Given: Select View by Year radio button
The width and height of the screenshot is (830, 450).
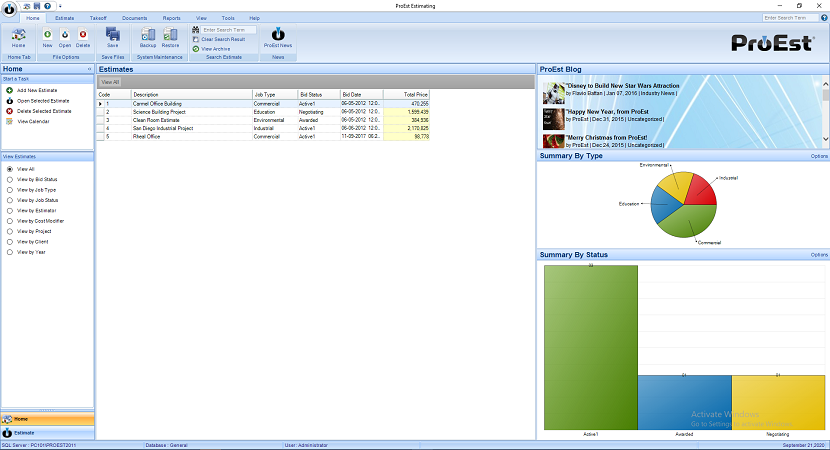Looking at the screenshot, I should pos(10,252).
